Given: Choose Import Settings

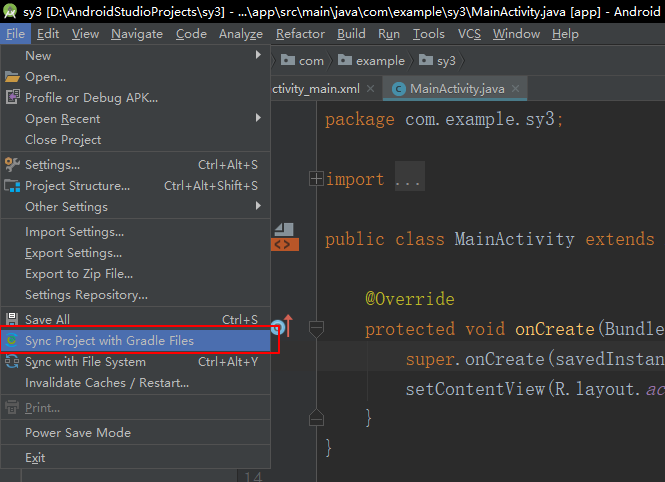Looking at the screenshot, I should pyautogui.click(x=135, y=232).
